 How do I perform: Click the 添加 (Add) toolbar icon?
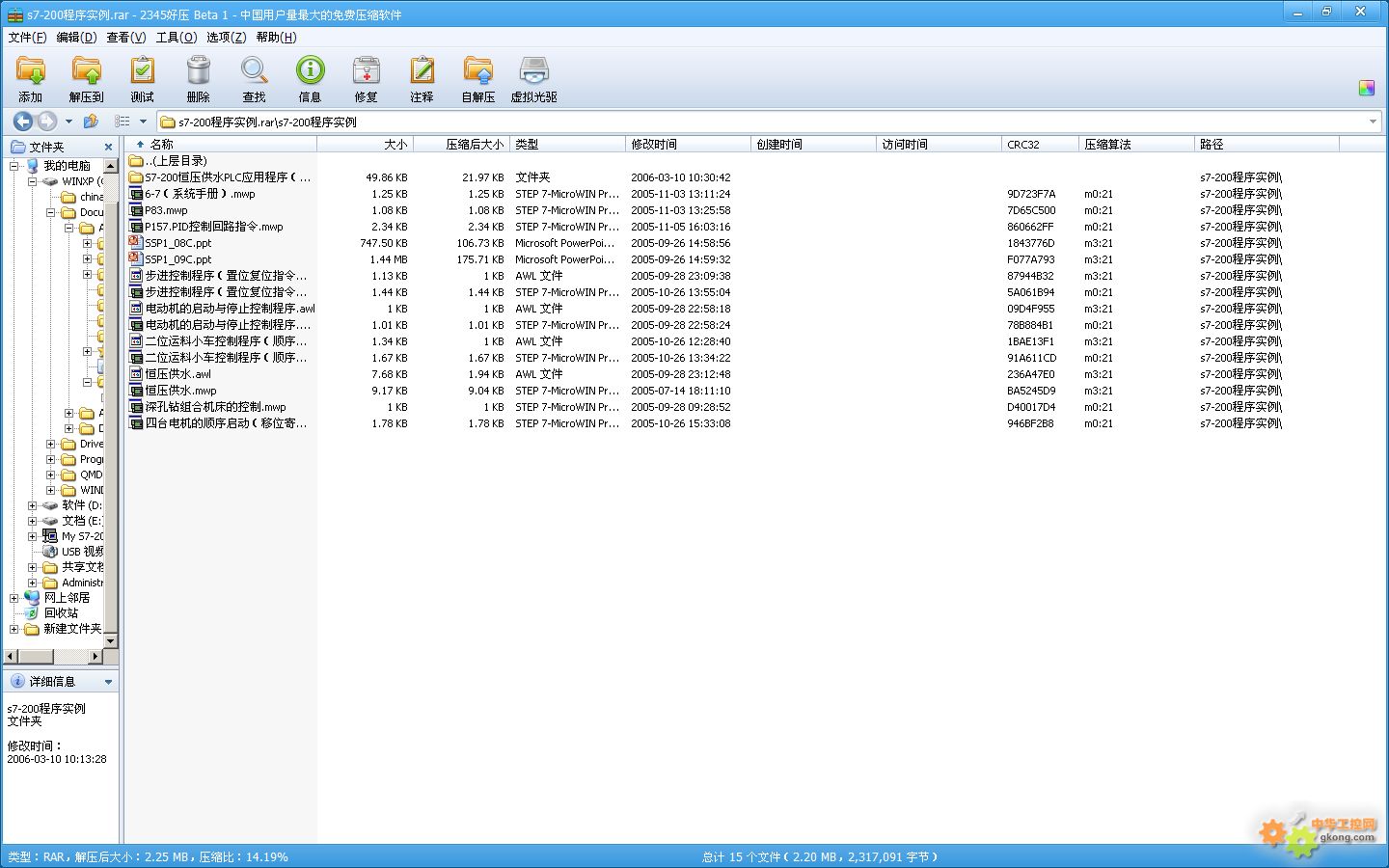click(x=31, y=71)
